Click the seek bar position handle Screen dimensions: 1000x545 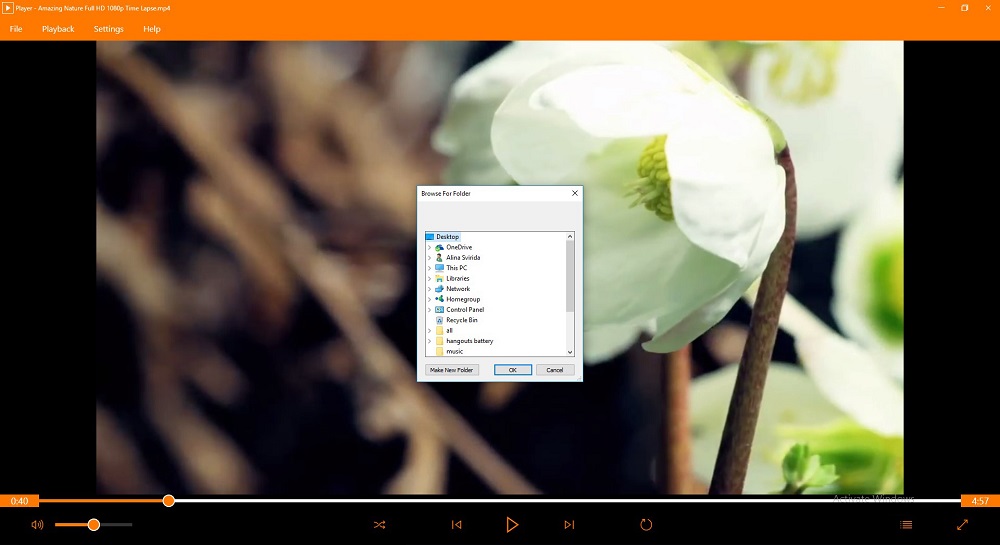click(x=168, y=501)
